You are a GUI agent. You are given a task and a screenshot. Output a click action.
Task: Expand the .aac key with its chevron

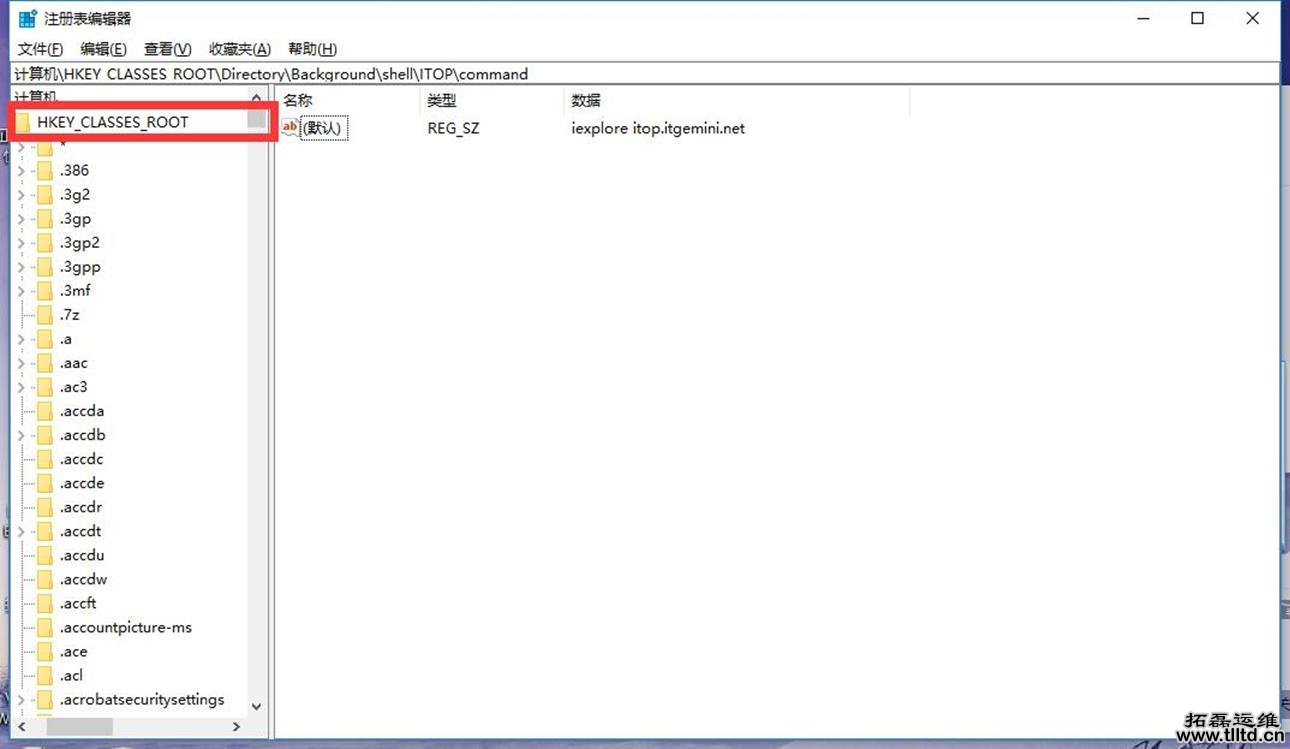click(21, 363)
